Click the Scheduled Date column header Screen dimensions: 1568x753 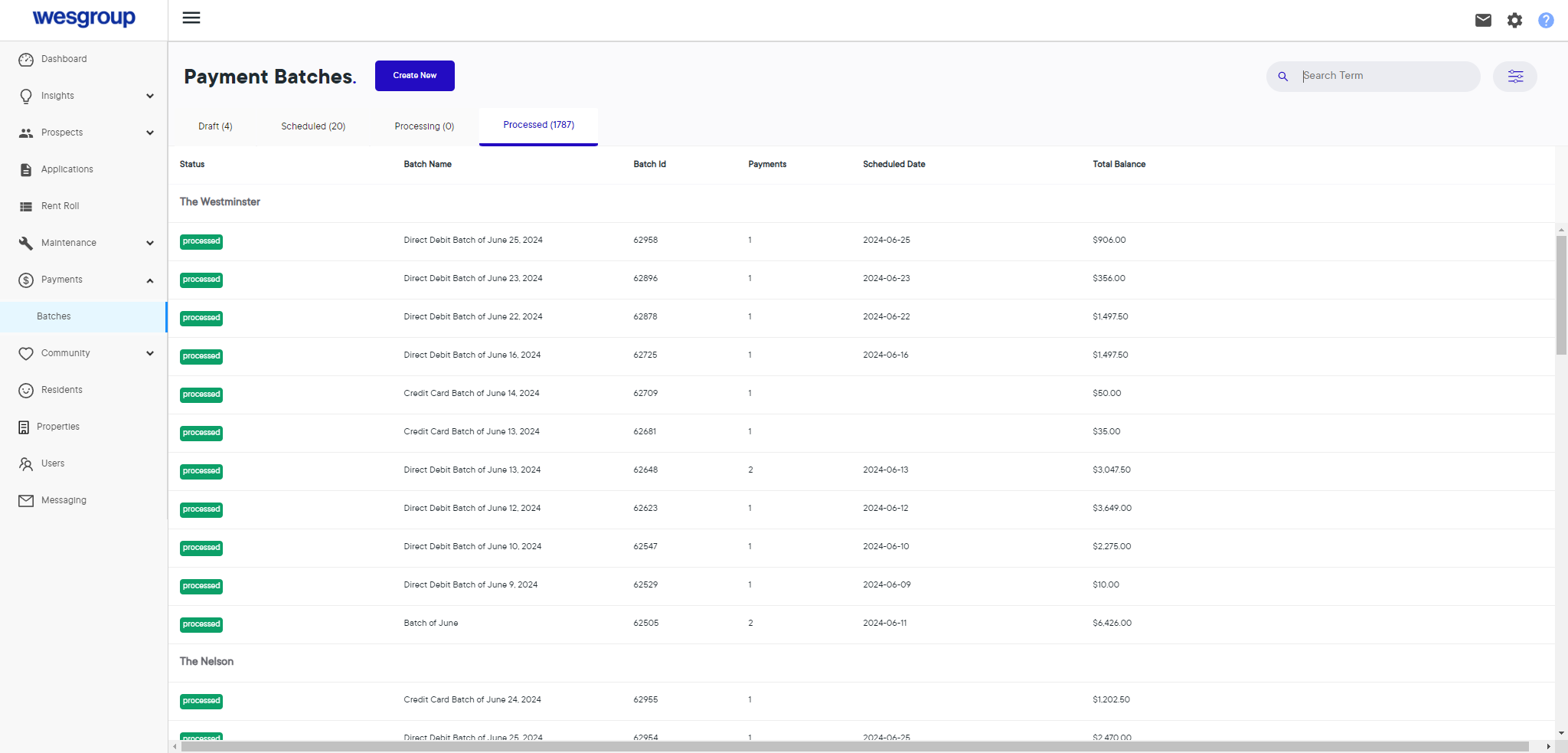point(893,164)
